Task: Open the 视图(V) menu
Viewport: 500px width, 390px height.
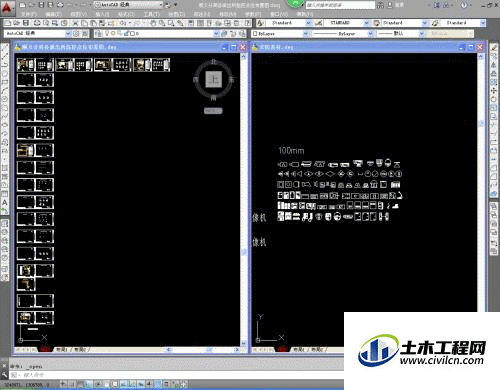Action: 78,14
